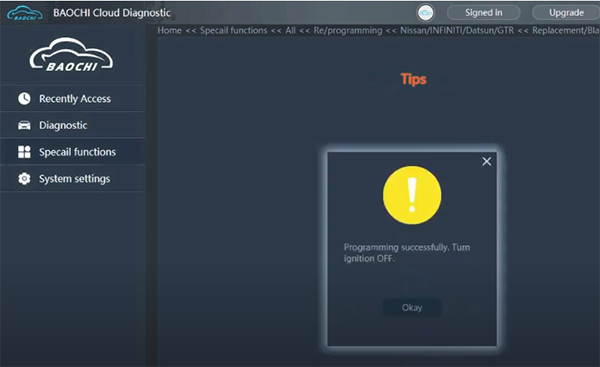Open Recently Access menu item
The image size is (600, 367).
(73, 99)
